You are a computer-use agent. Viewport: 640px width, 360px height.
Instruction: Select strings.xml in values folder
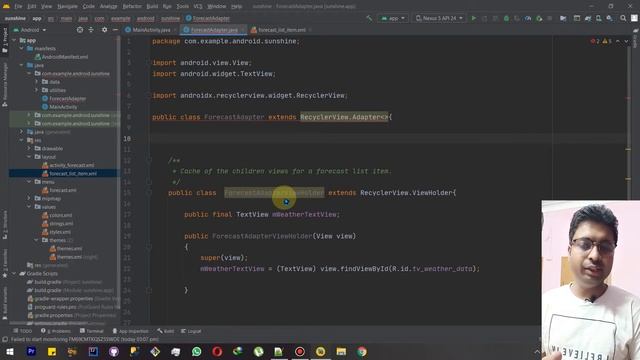point(58,223)
